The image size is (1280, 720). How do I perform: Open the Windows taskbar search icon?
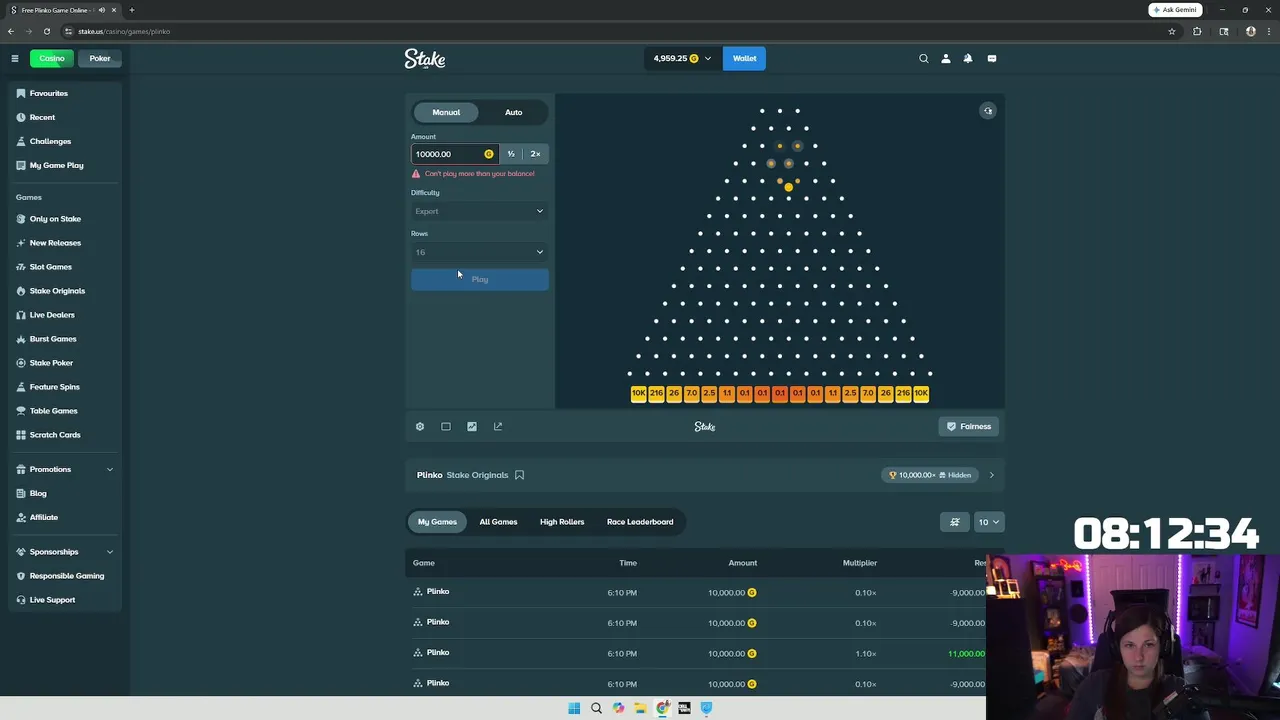tap(596, 708)
